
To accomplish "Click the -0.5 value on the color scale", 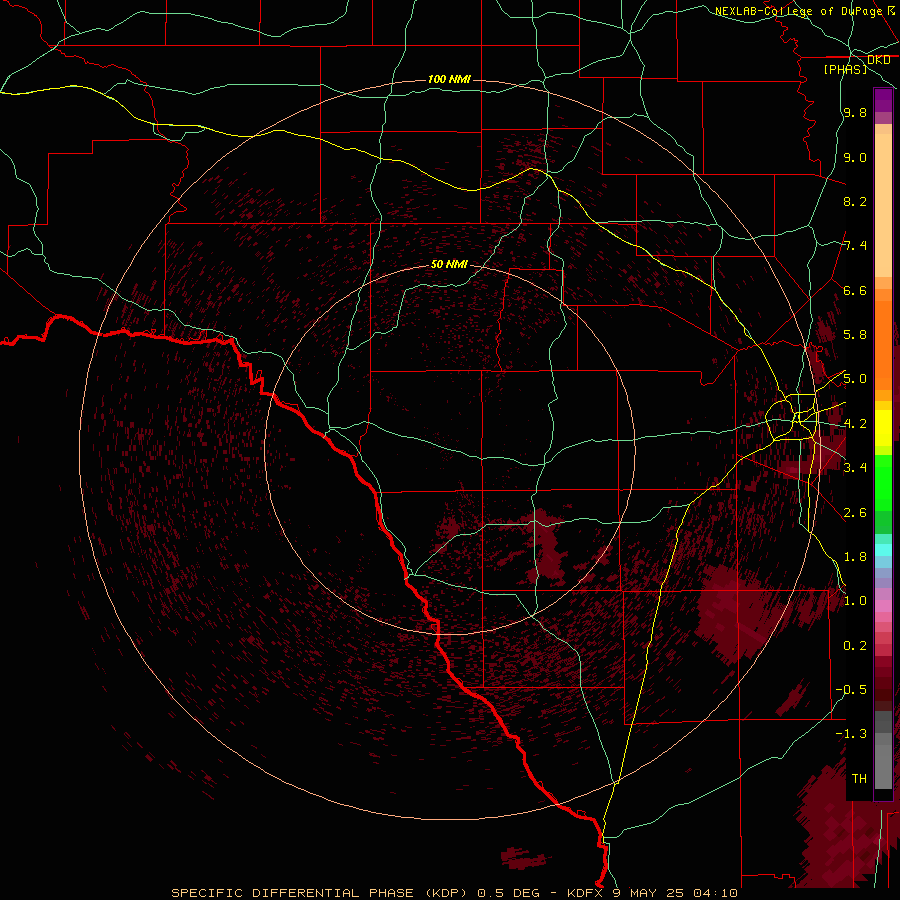I will coord(851,689).
